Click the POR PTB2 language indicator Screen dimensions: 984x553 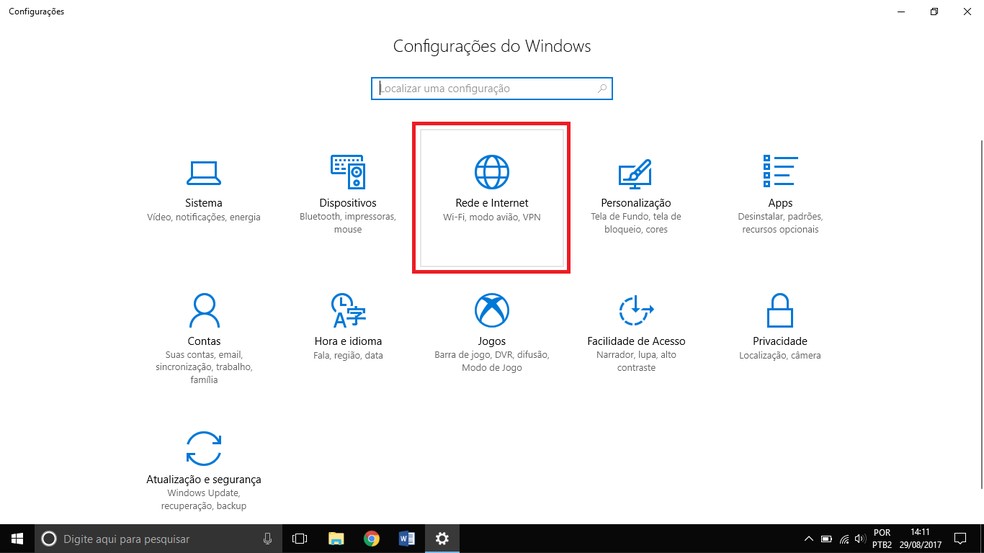pyautogui.click(x=882, y=539)
